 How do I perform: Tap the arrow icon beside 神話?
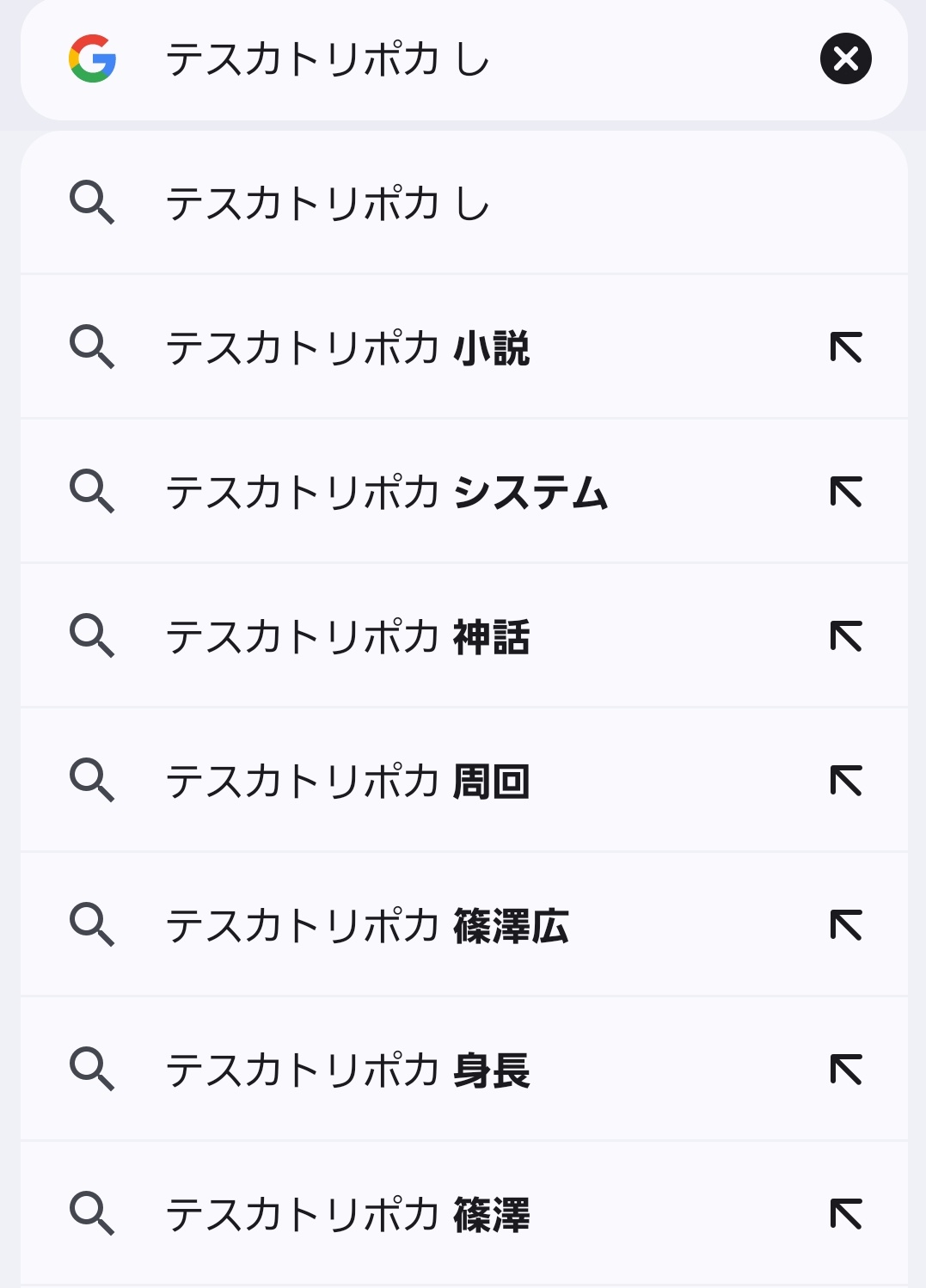click(x=846, y=636)
